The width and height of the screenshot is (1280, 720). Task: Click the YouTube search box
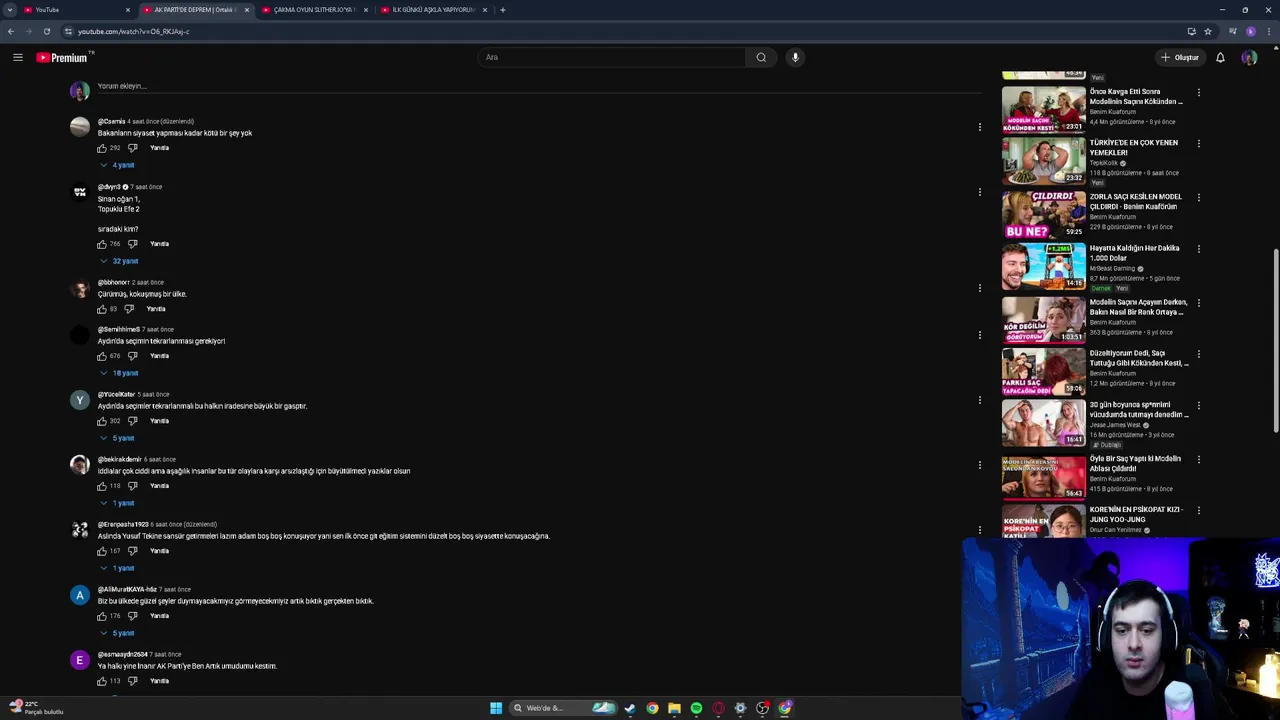click(612, 57)
